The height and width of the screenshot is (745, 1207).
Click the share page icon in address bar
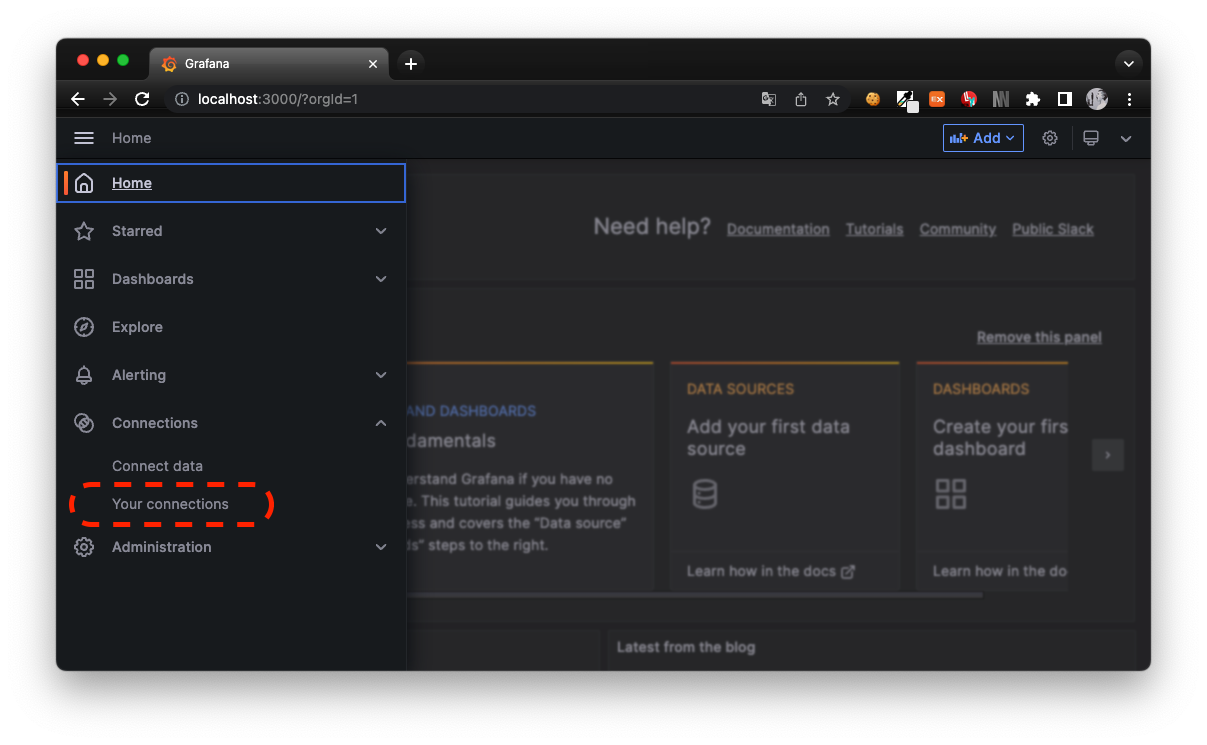[x=800, y=99]
